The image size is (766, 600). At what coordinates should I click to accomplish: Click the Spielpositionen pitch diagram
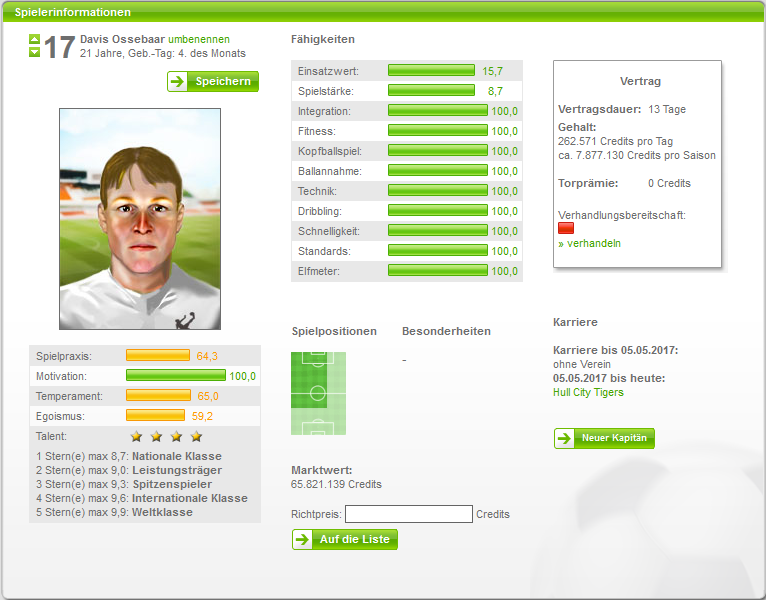(319, 393)
